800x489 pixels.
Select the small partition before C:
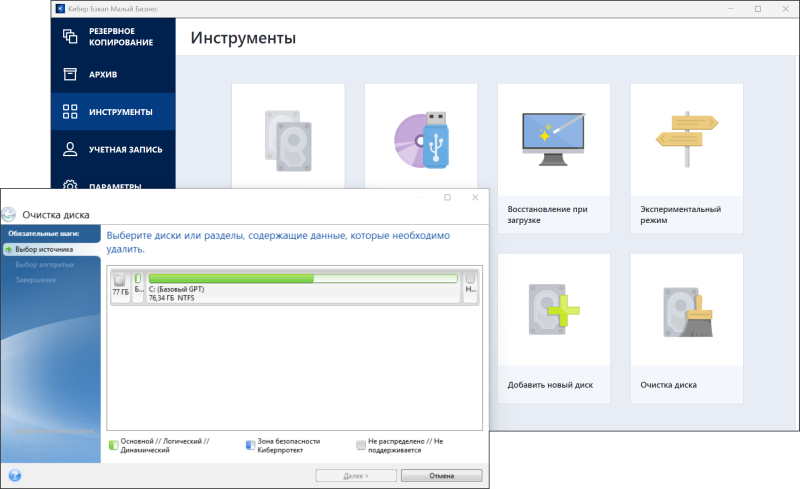139,286
